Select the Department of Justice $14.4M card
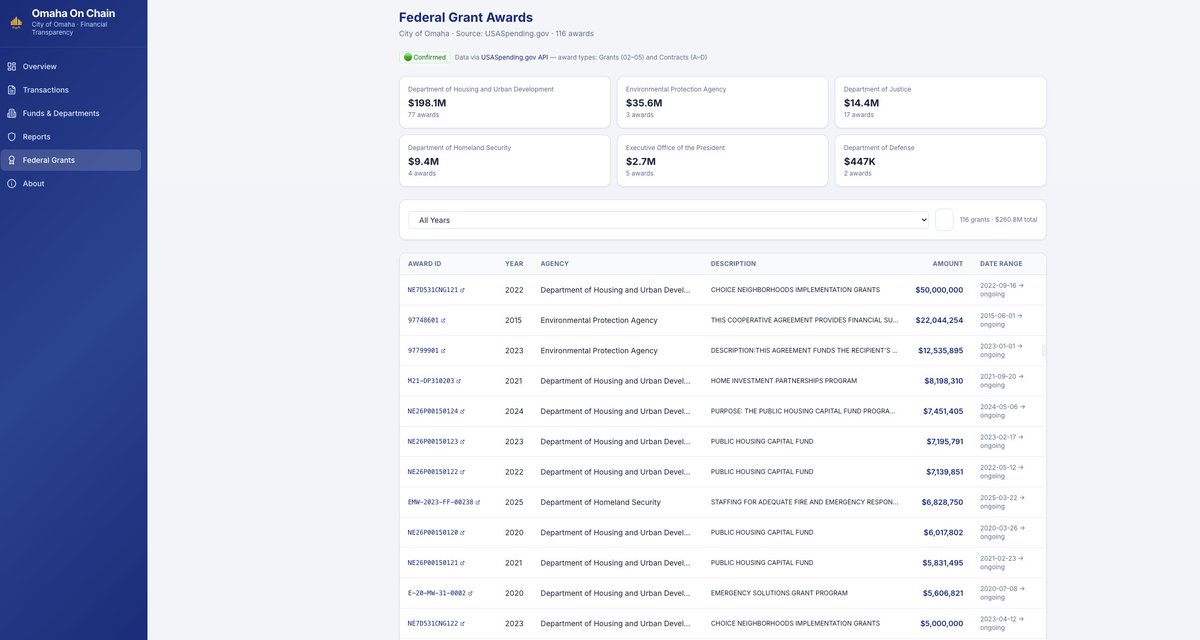Image resolution: width=1200 pixels, height=640 pixels. click(x=941, y=102)
